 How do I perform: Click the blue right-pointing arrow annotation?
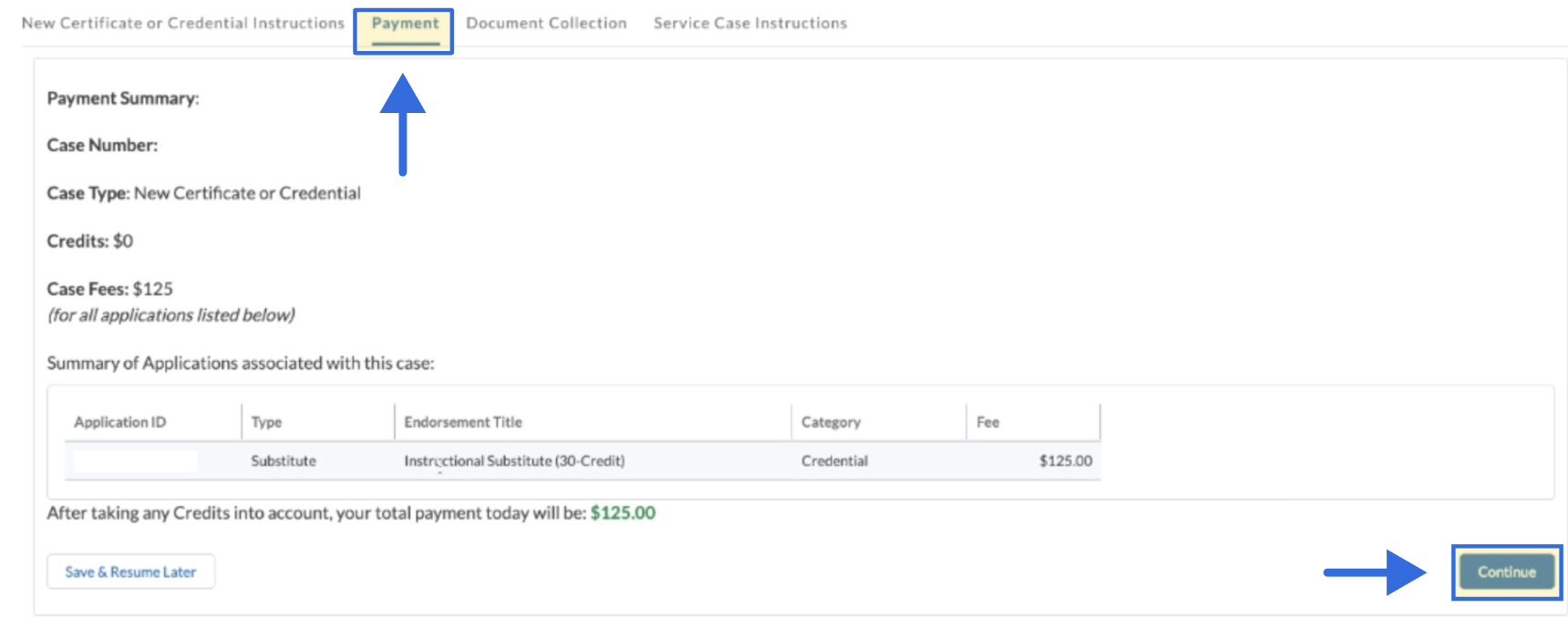click(1375, 572)
